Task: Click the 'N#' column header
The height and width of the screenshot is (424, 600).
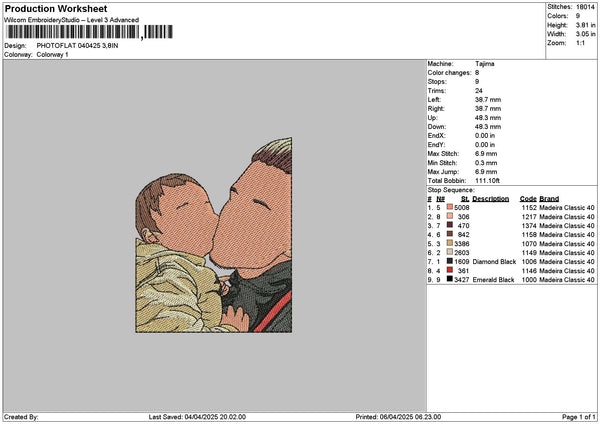Action: point(440,199)
